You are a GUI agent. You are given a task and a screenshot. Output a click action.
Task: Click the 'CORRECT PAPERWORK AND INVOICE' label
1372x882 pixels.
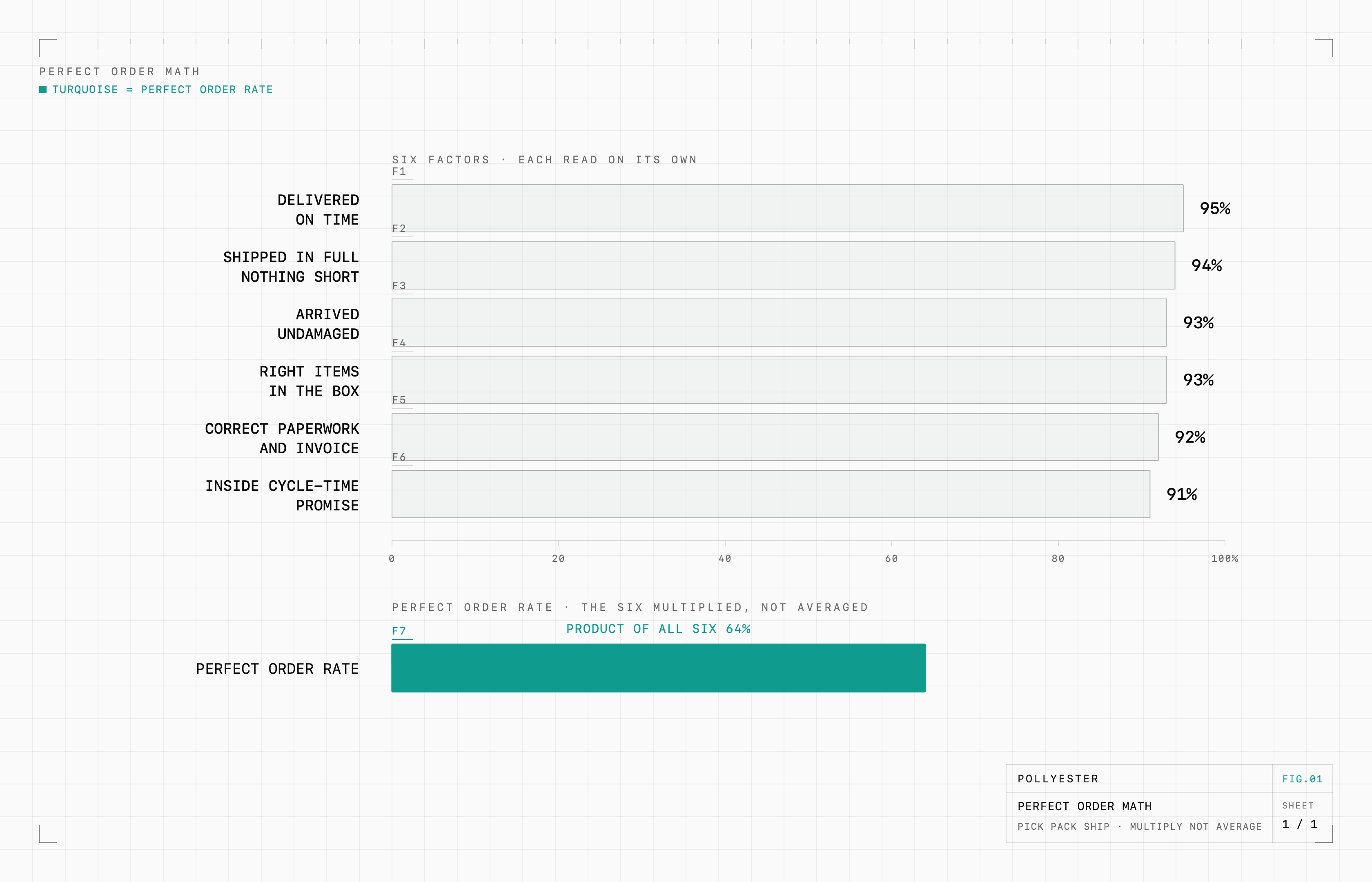click(x=282, y=439)
